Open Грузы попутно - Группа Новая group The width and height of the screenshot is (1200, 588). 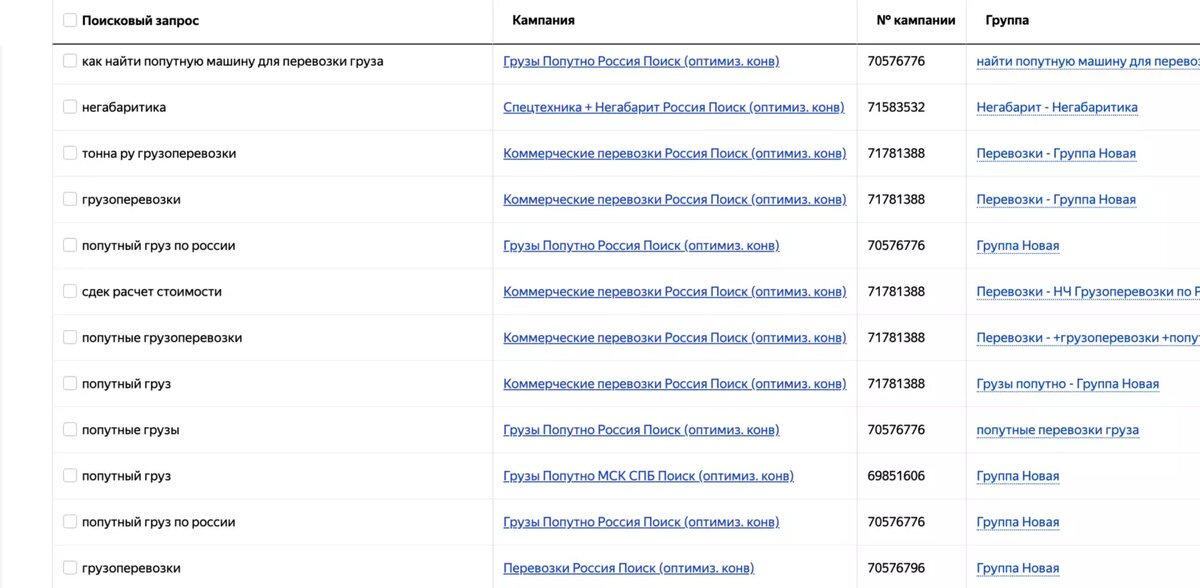pos(1067,384)
